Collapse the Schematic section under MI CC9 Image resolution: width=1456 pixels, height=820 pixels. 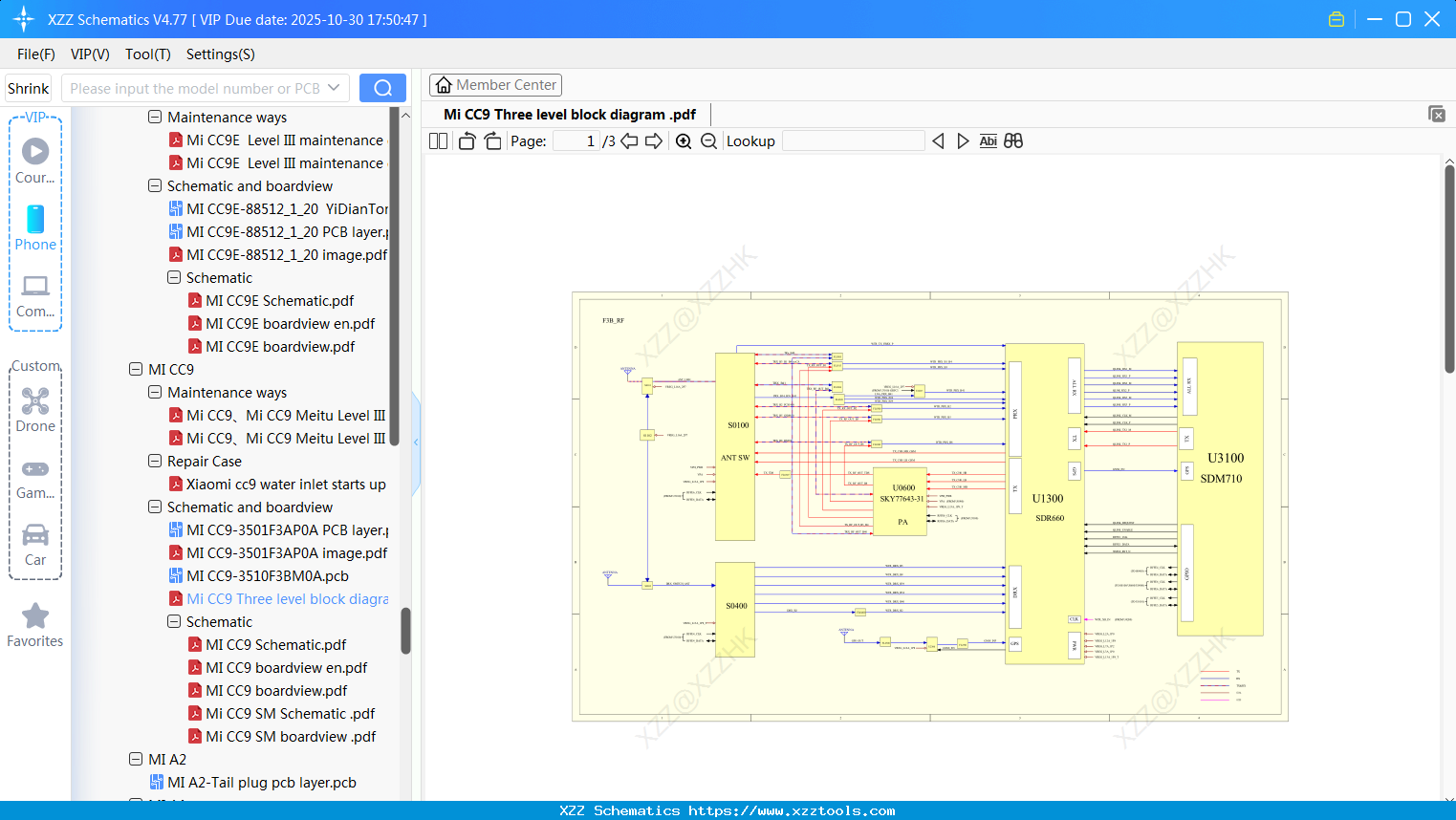pos(174,621)
